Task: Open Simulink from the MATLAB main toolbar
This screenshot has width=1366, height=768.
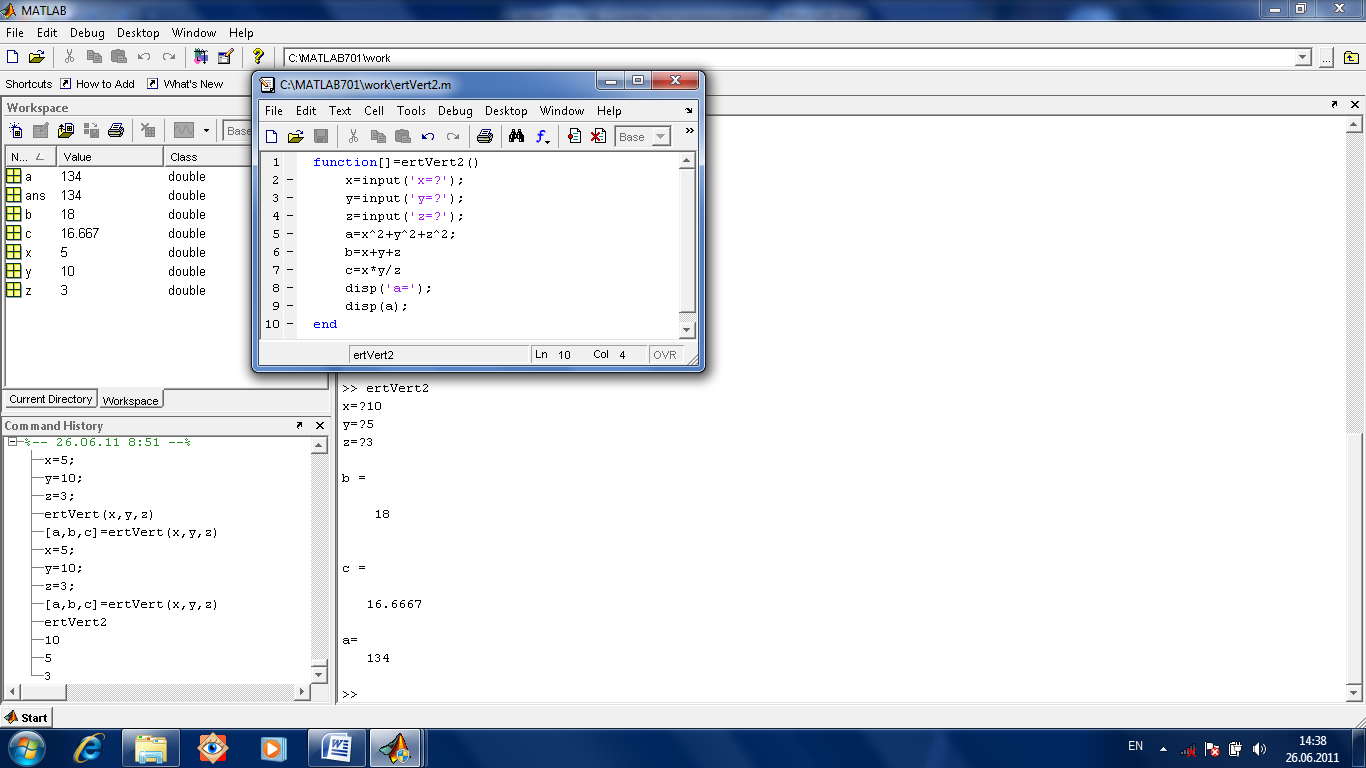Action: 201,57
